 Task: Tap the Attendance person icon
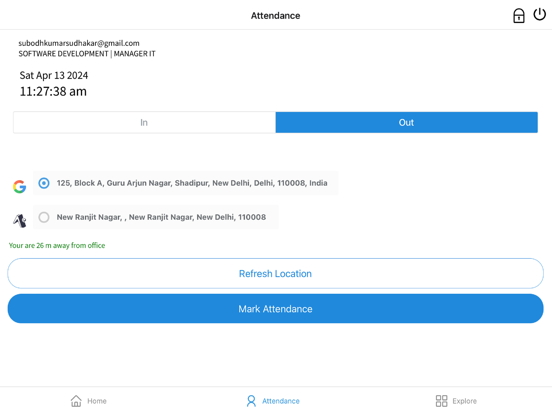click(251, 401)
